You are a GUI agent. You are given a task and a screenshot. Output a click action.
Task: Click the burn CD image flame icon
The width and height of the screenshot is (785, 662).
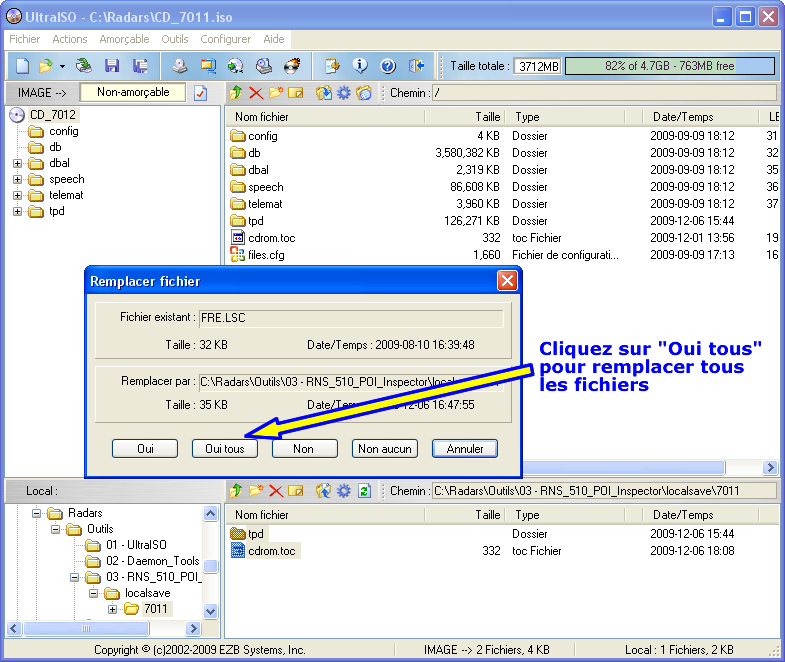(x=292, y=66)
